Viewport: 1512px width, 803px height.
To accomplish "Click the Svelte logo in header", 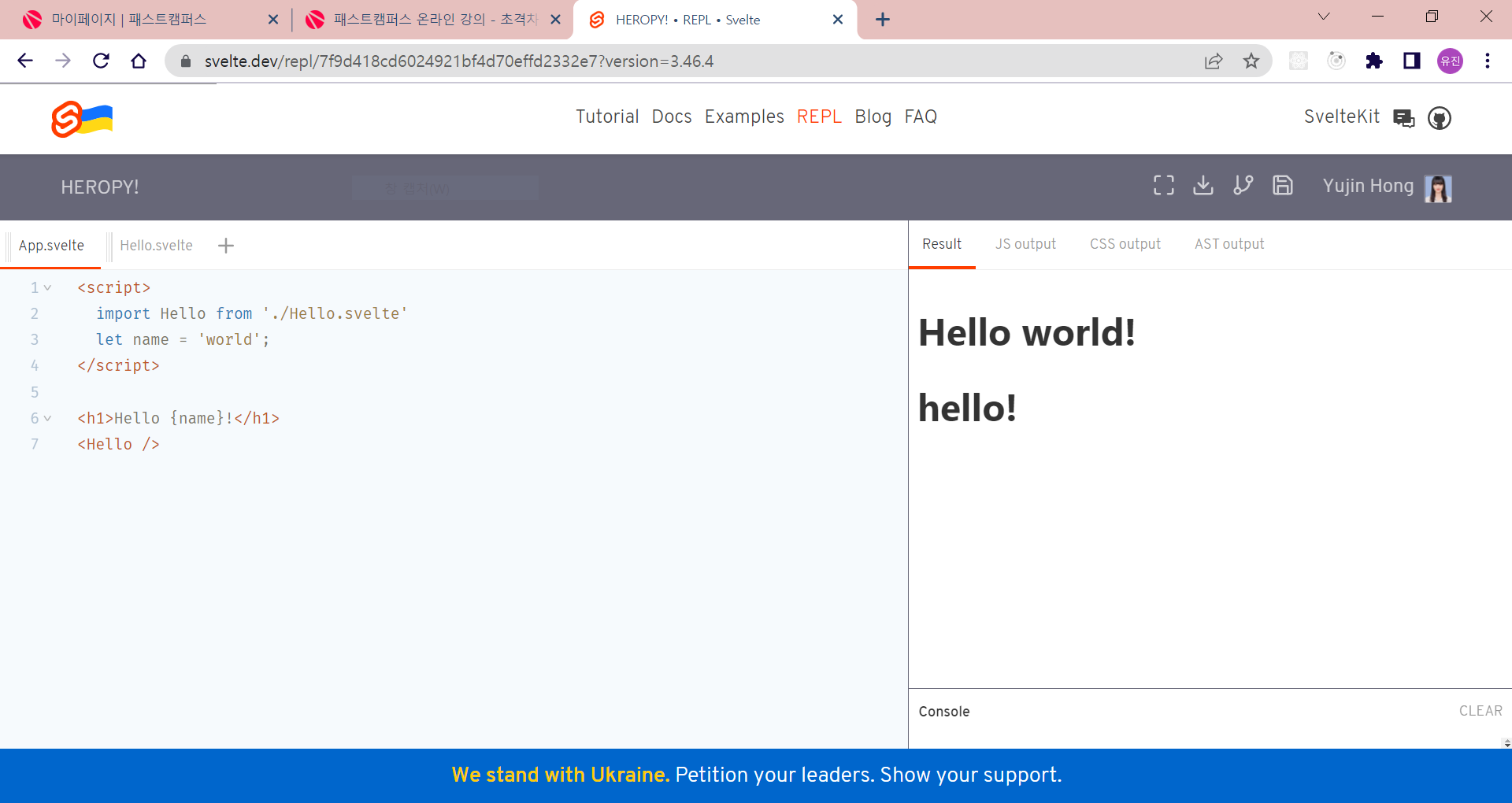I will pos(82,119).
